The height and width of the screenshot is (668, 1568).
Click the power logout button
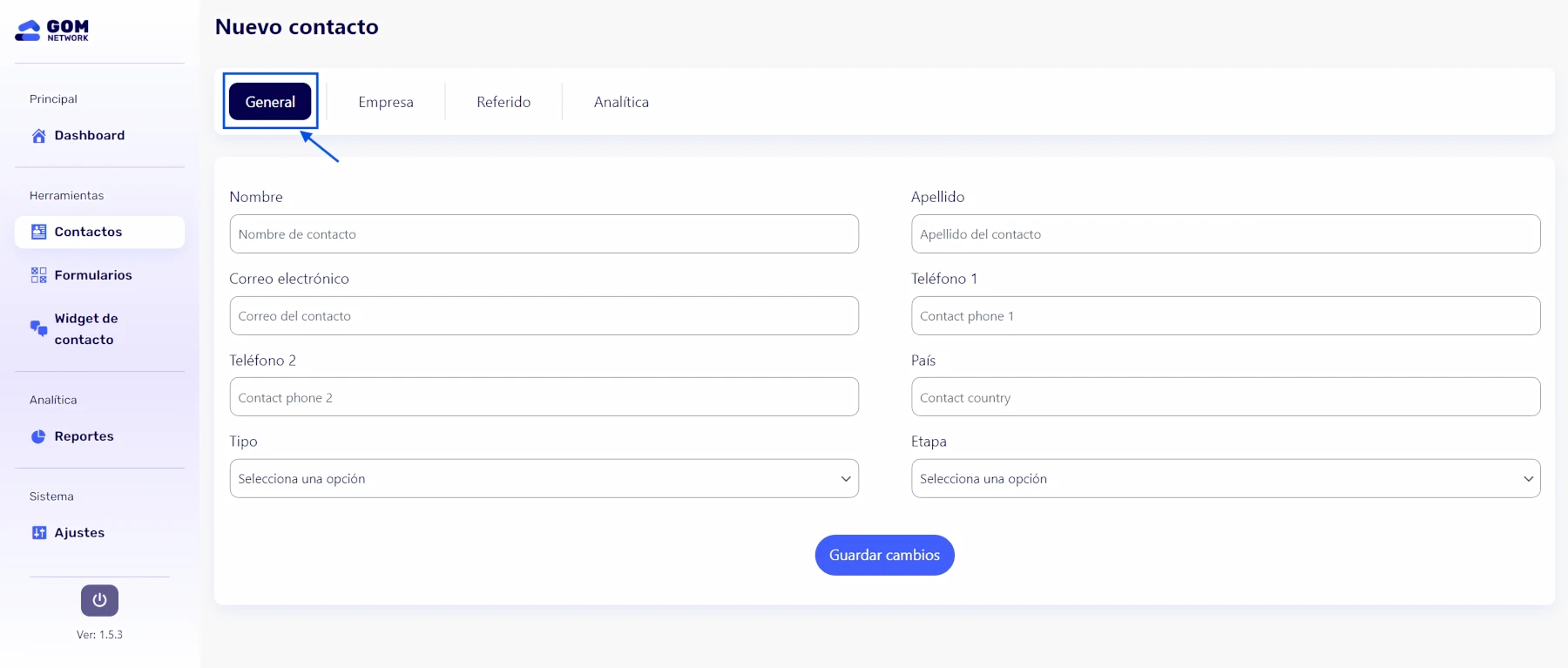[99, 600]
